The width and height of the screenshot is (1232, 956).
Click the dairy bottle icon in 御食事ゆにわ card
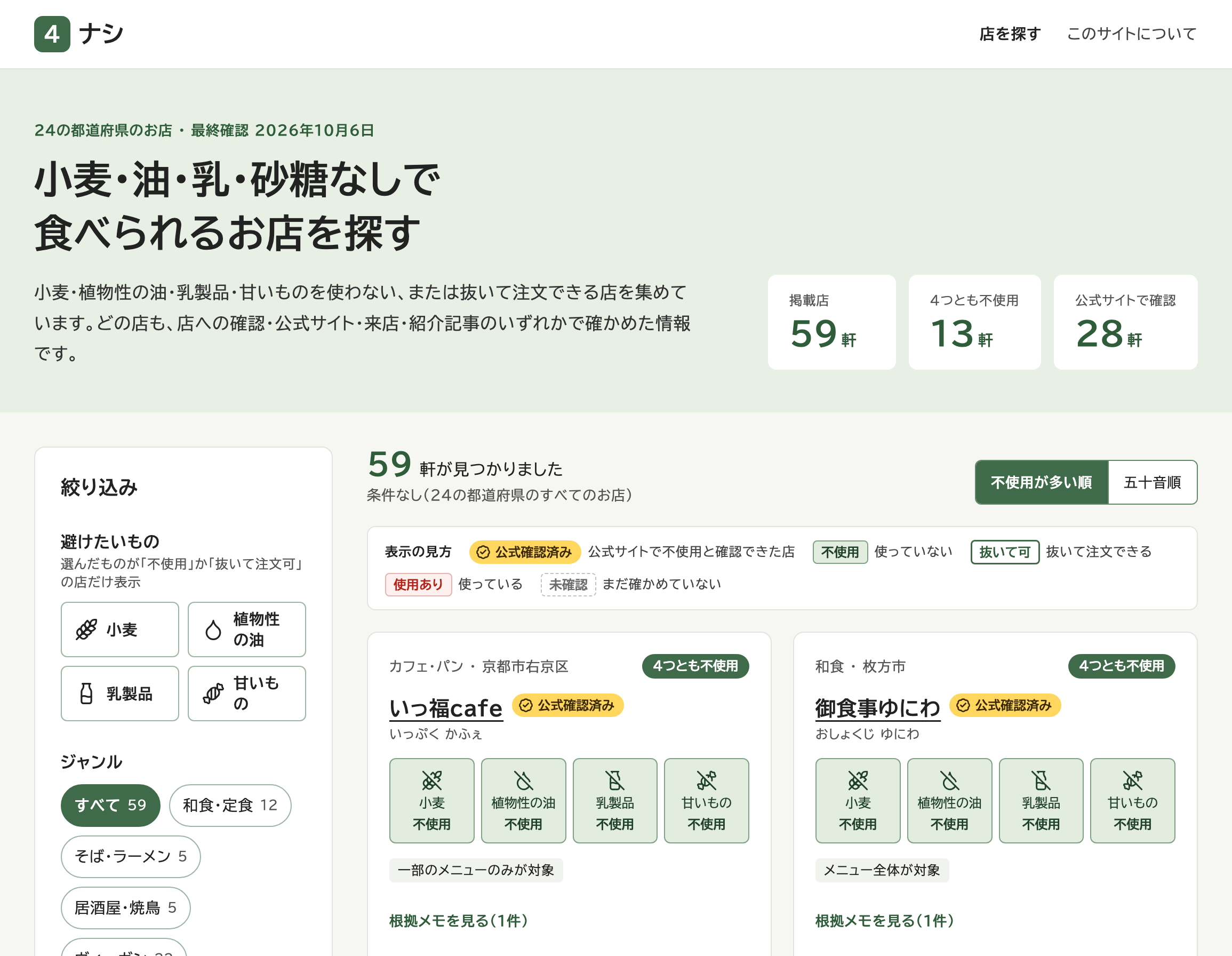1041,781
